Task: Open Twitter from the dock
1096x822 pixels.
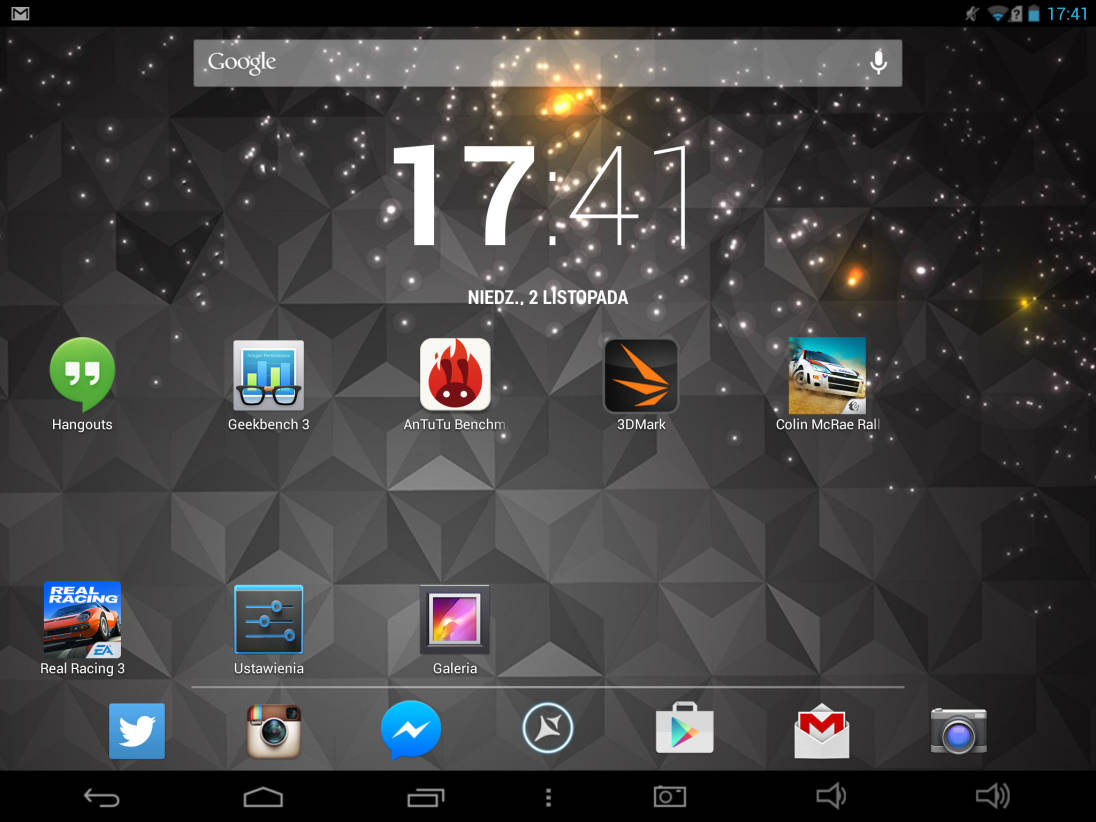Action: pos(137,730)
